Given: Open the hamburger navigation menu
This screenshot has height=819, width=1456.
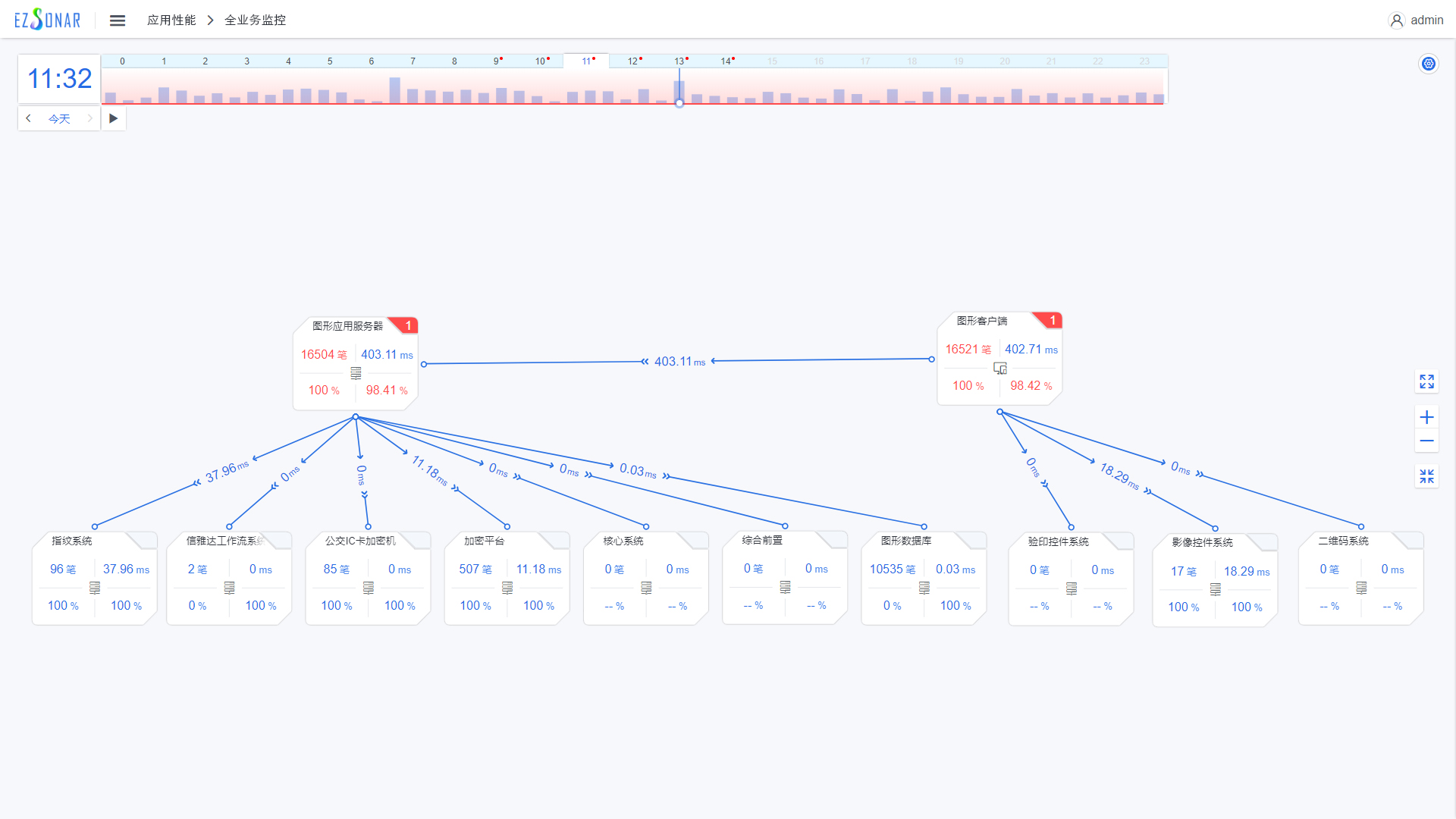Looking at the screenshot, I should (x=117, y=20).
